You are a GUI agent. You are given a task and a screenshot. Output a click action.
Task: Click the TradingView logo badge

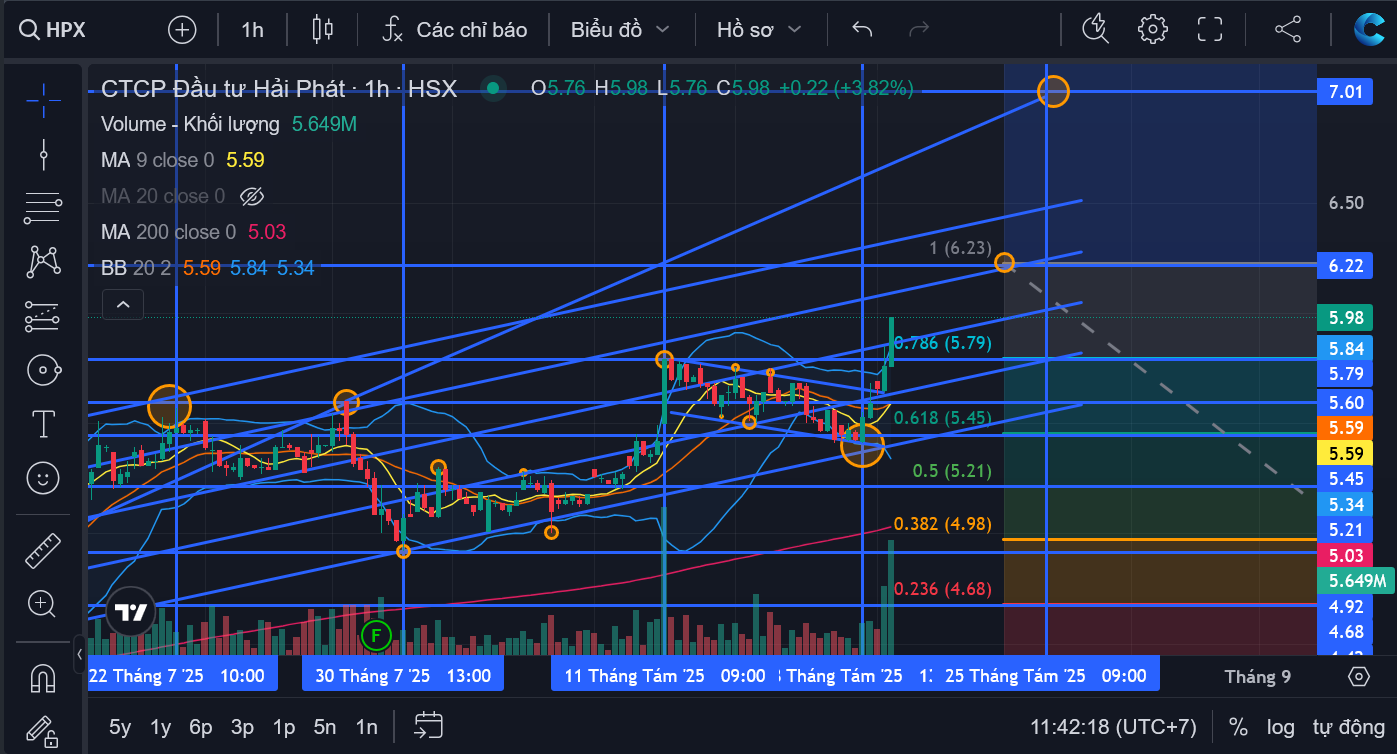(x=130, y=612)
